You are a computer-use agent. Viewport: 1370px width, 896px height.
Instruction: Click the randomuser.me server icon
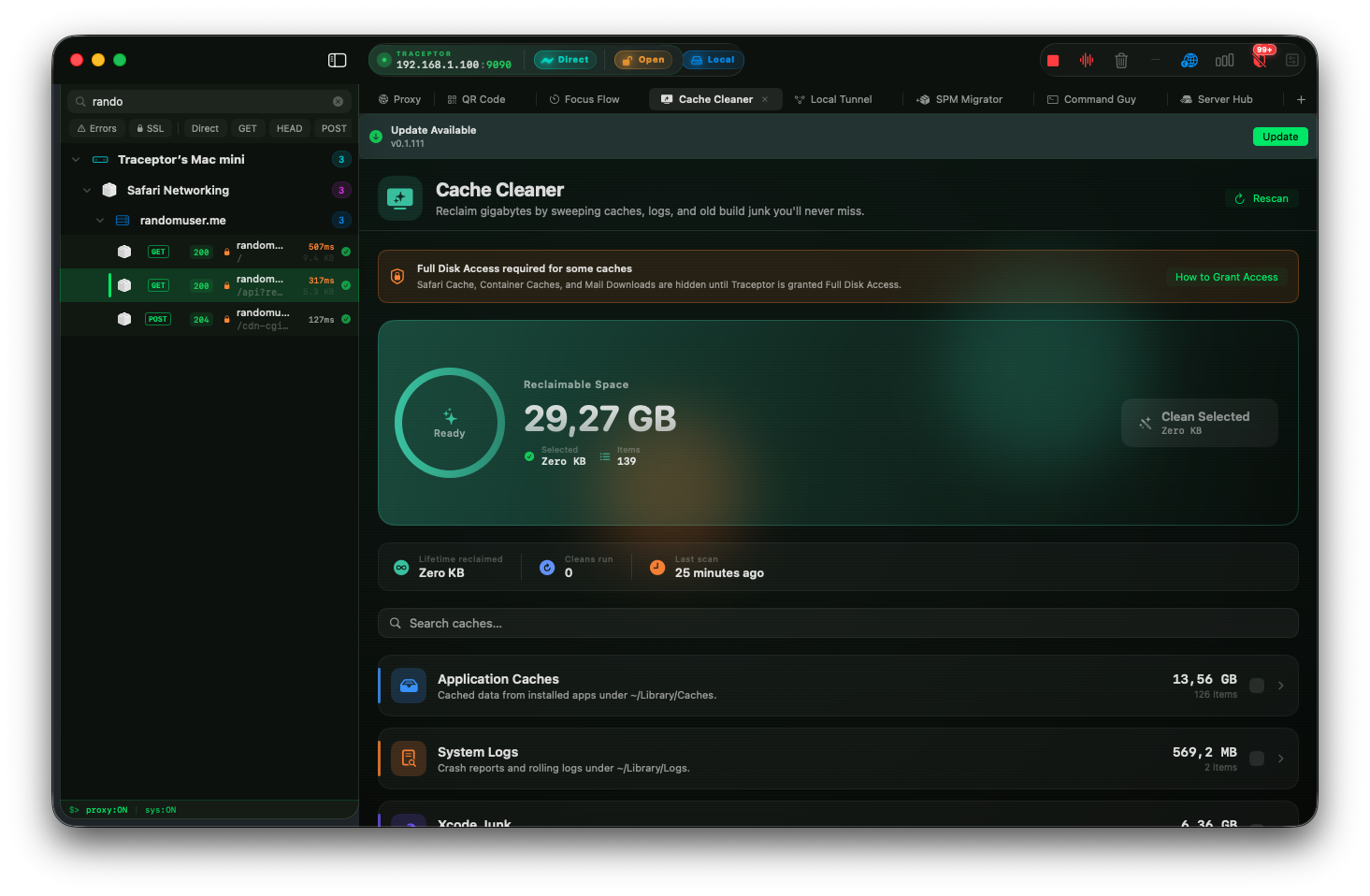[x=123, y=221]
